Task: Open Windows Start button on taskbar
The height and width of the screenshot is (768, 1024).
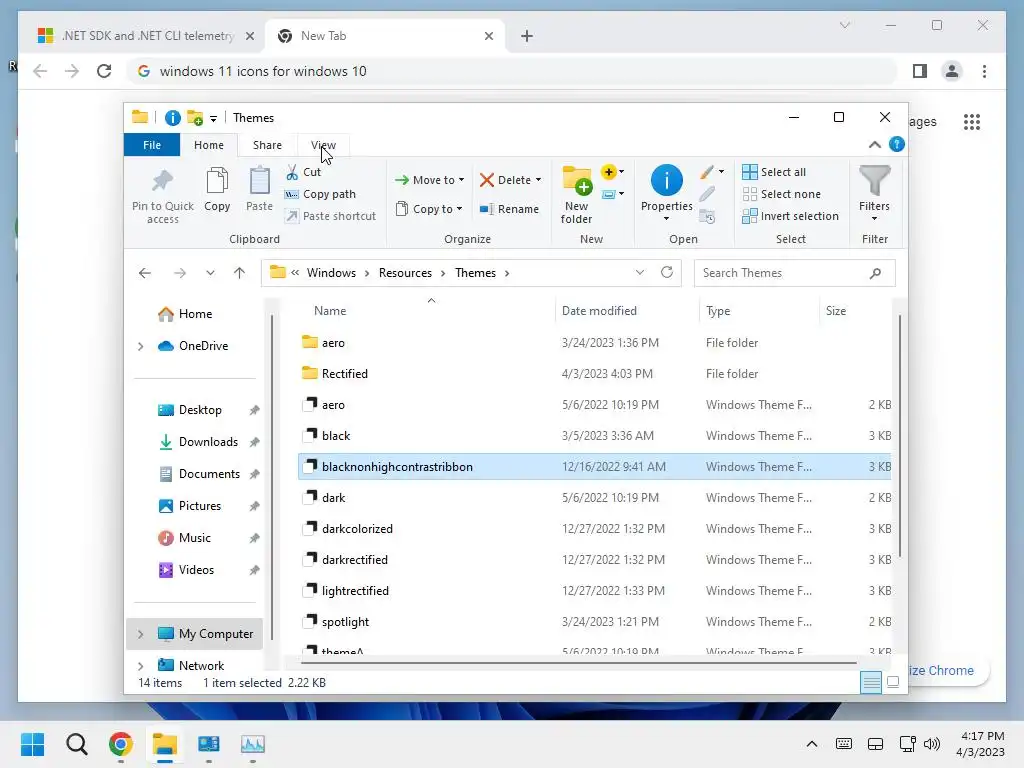Action: coord(32,744)
